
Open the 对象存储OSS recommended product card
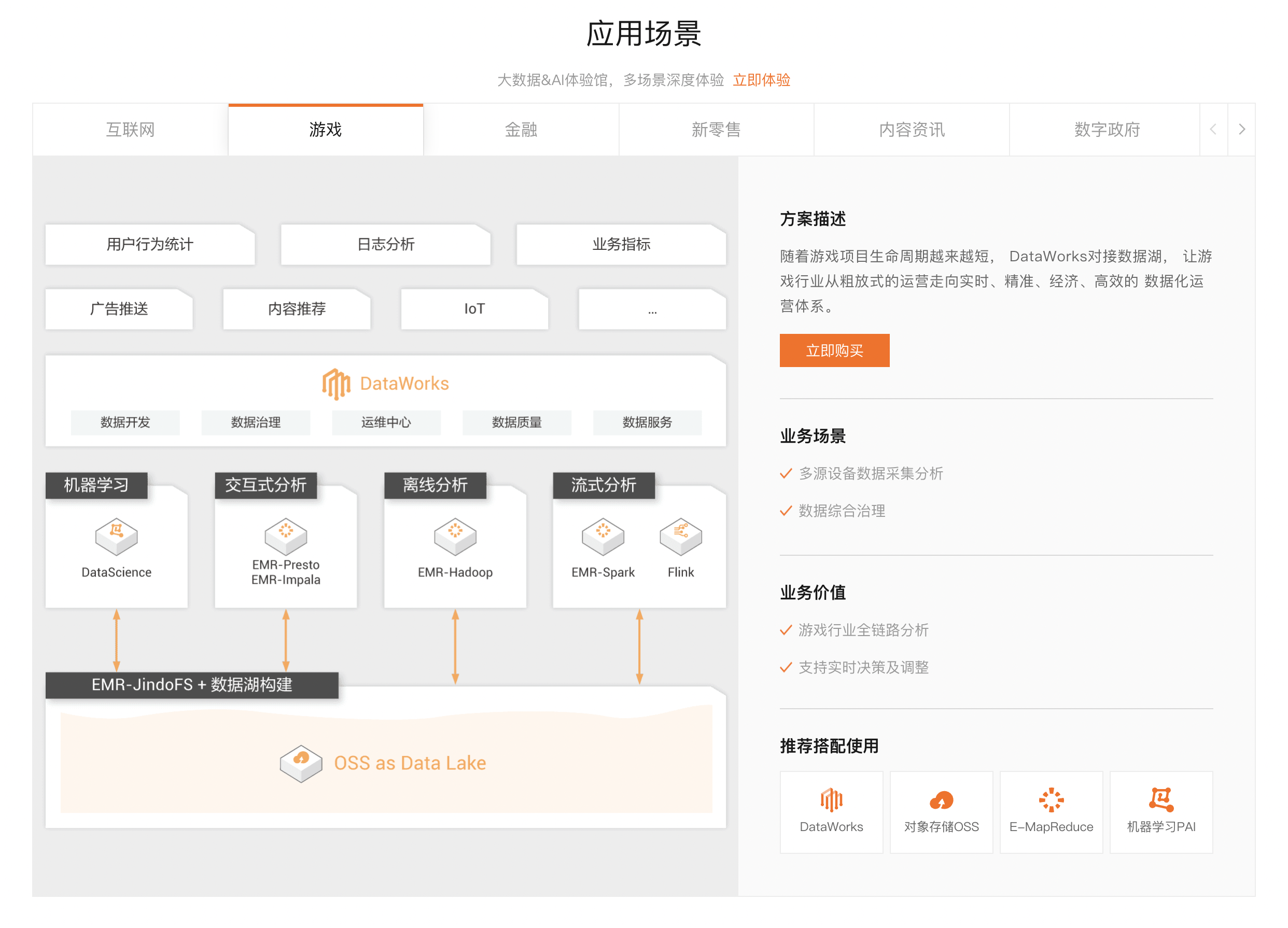pos(941,811)
